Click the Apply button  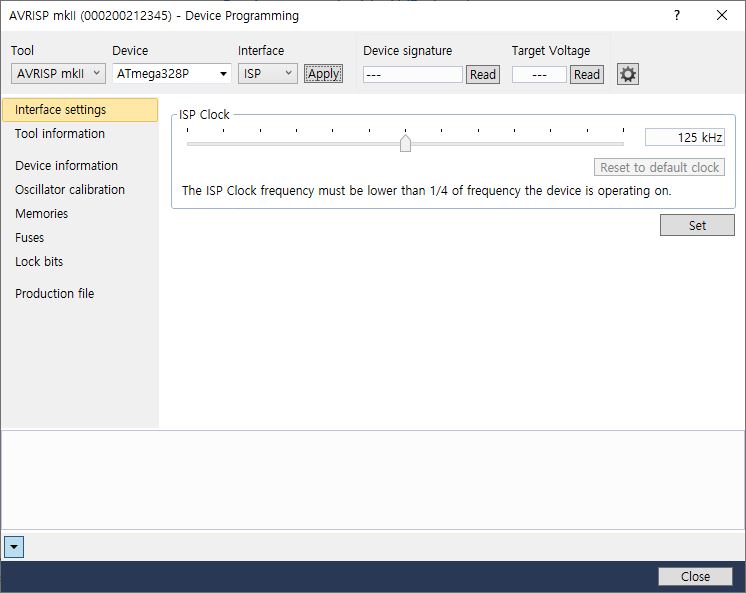pos(323,74)
